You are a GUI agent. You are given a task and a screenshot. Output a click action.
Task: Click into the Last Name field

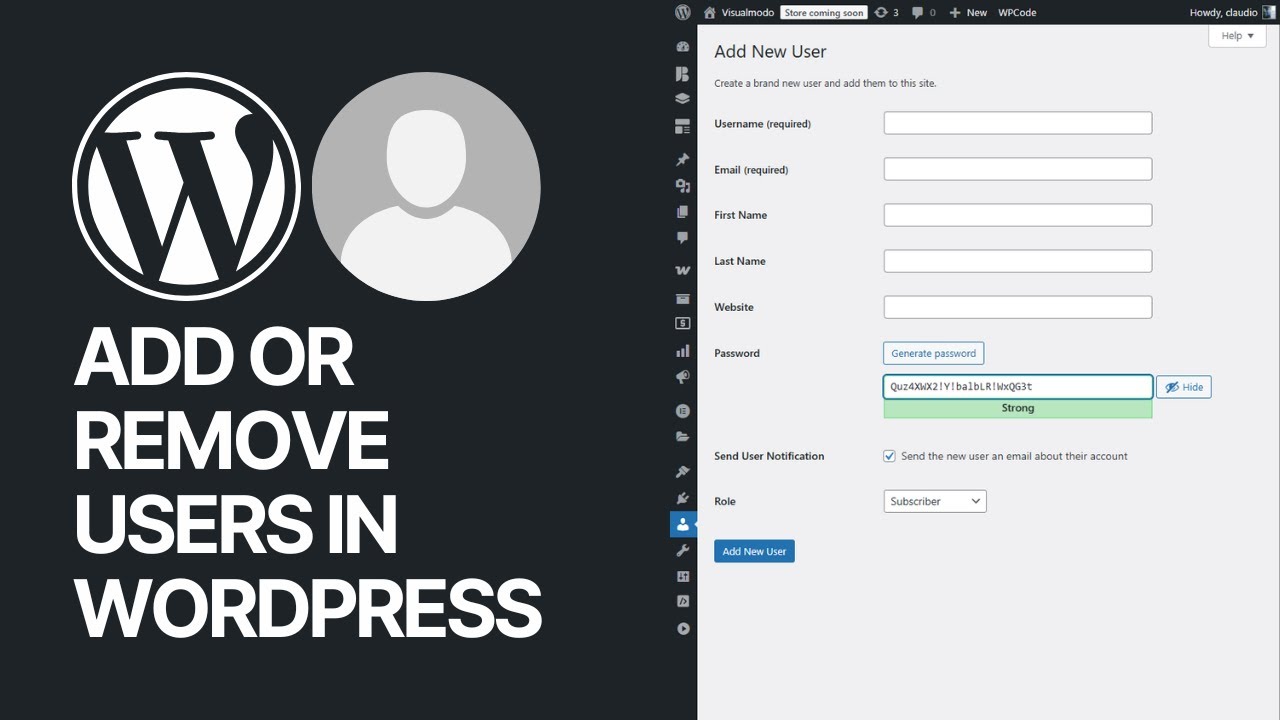(x=1018, y=261)
